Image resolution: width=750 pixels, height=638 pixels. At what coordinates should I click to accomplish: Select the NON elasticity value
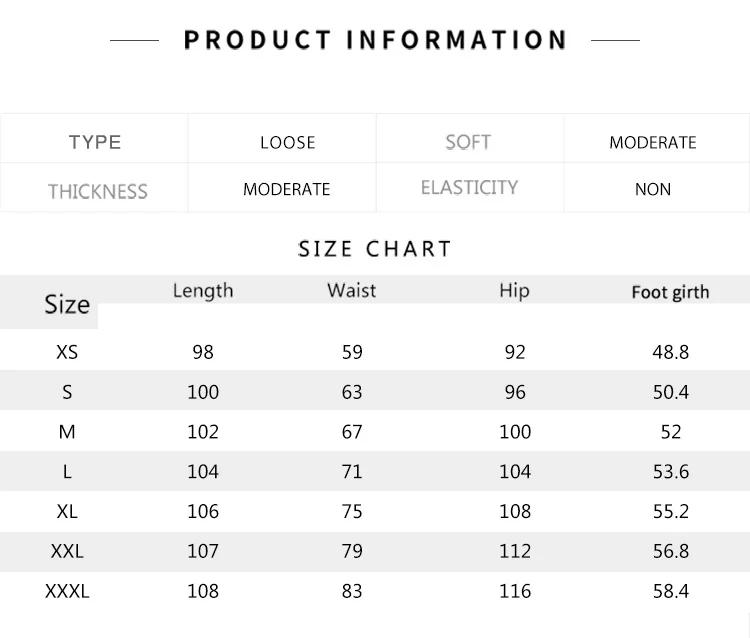click(x=653, y=189)
